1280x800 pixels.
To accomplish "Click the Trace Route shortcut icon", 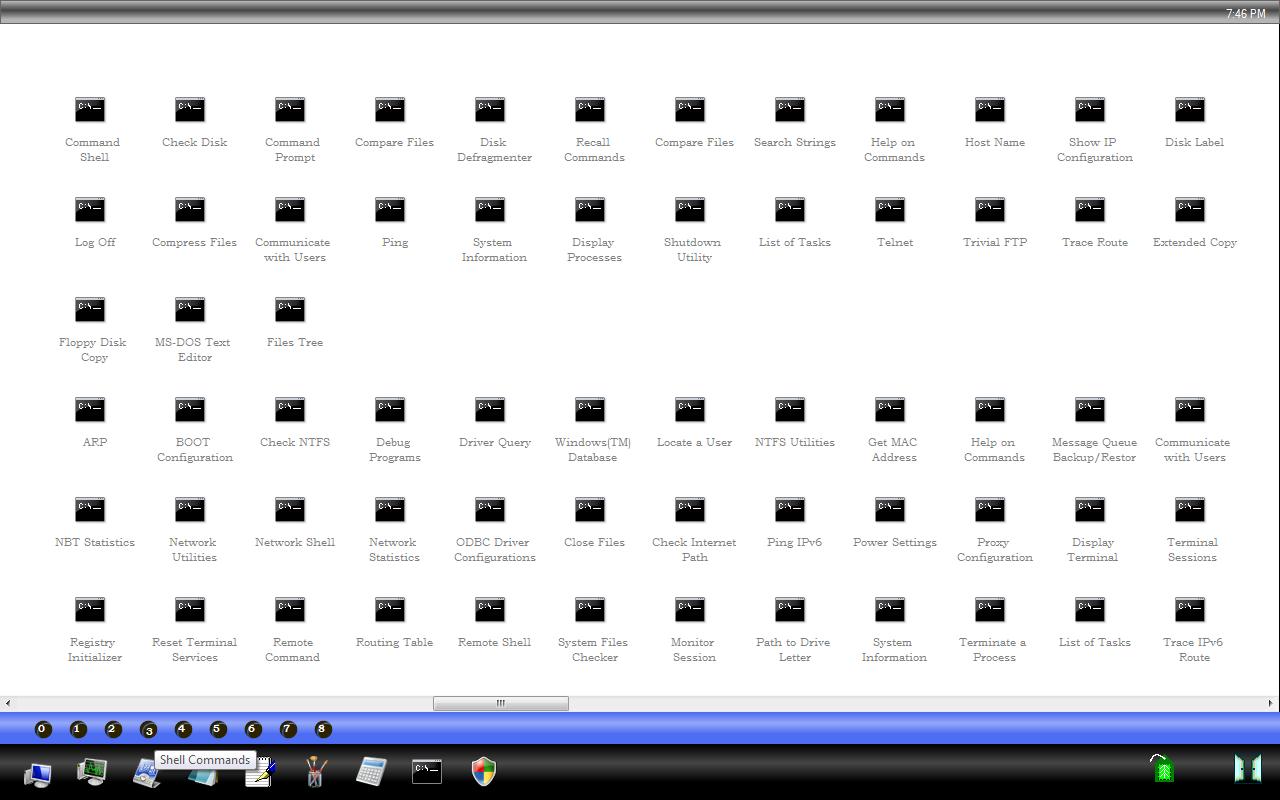I will click(x=1090, y=210).
